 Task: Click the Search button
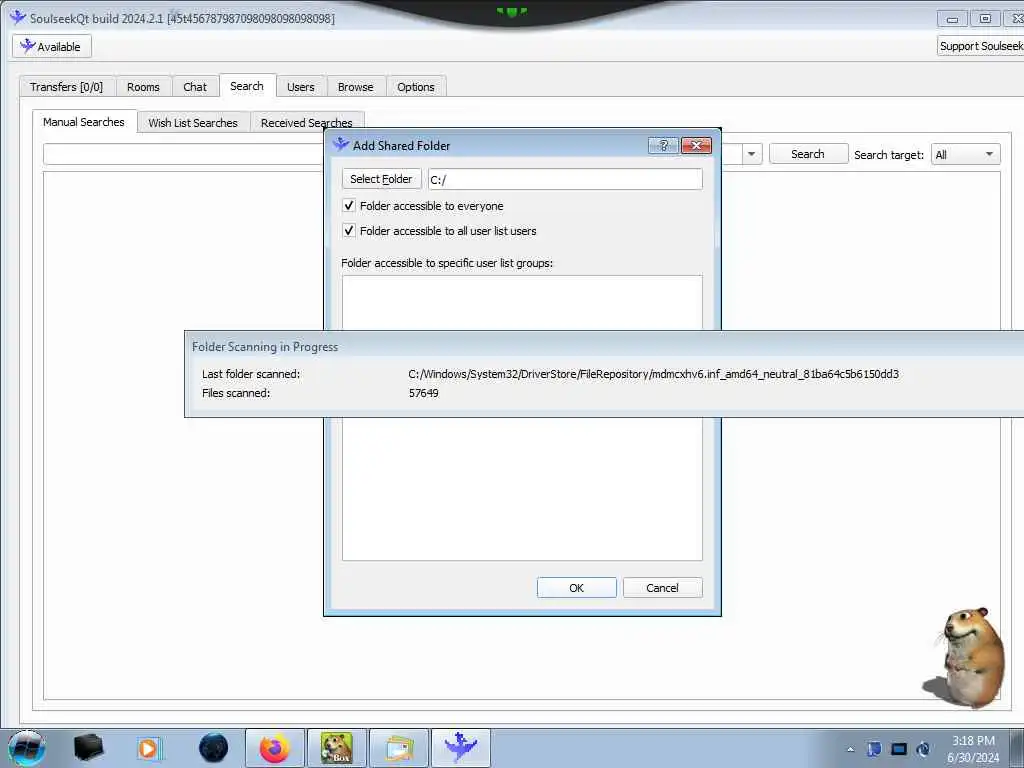tap(808, 154)
